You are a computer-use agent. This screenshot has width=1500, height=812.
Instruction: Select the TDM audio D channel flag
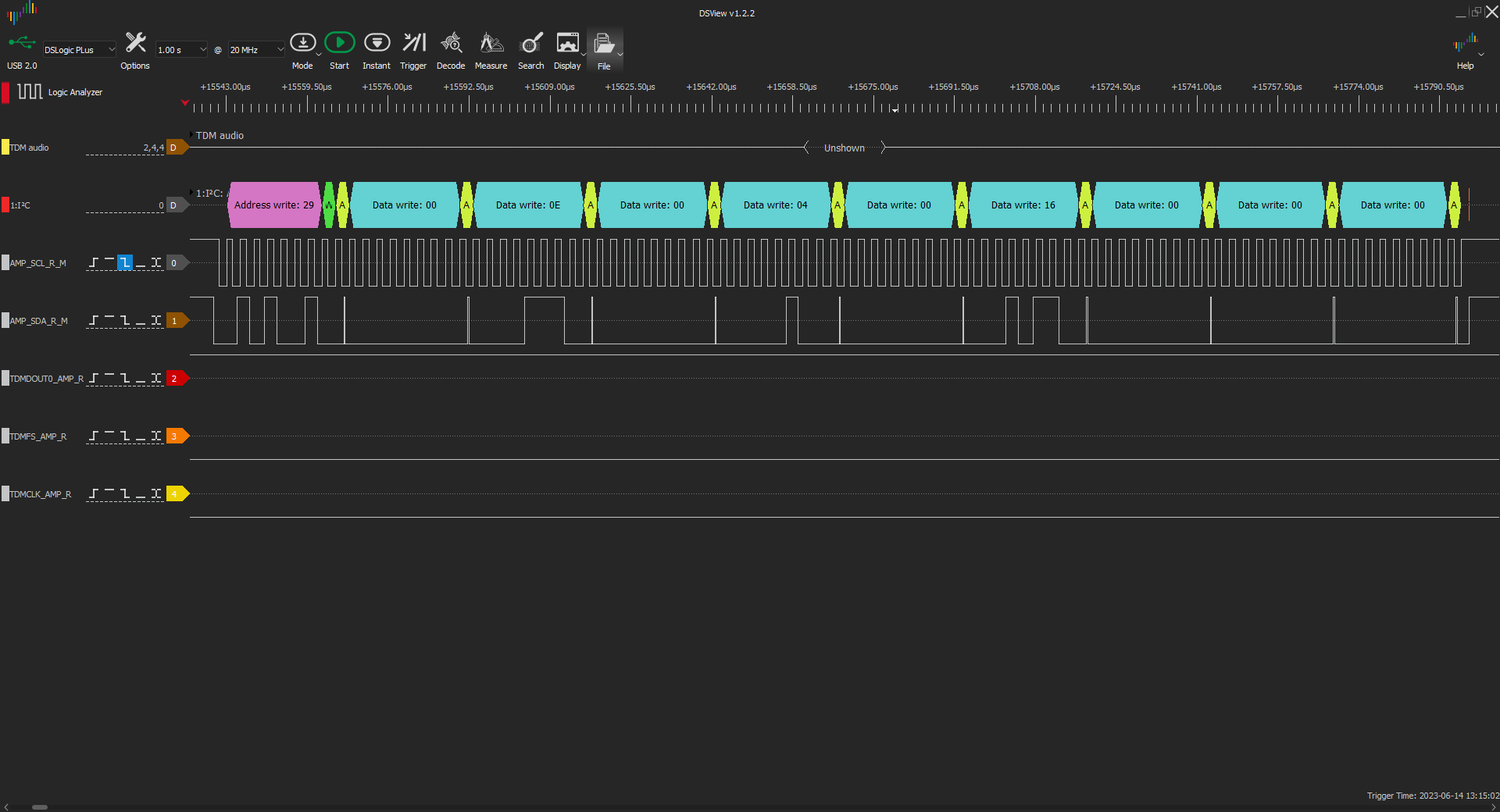tap(177, 147)
